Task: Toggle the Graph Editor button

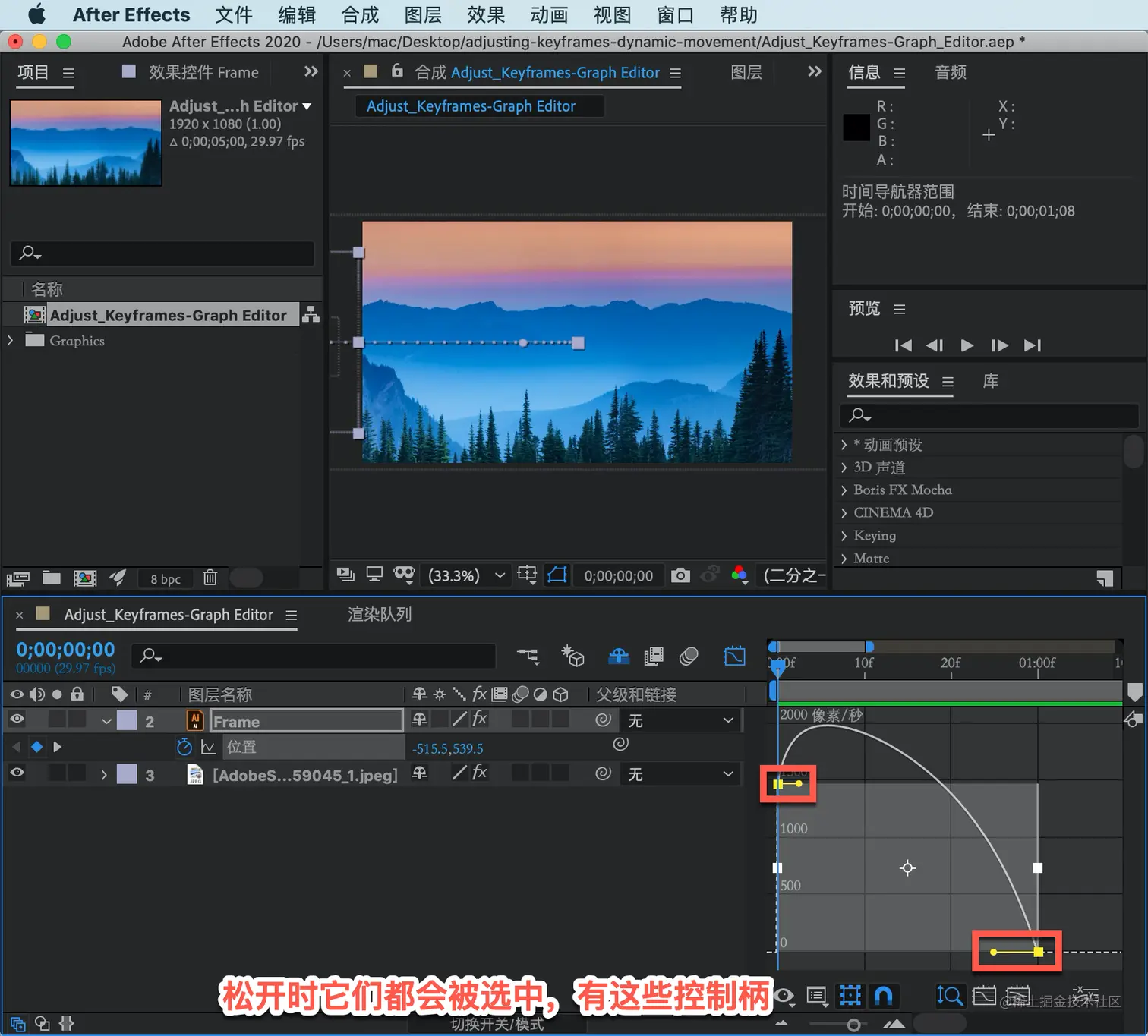Action: point(734,656)
